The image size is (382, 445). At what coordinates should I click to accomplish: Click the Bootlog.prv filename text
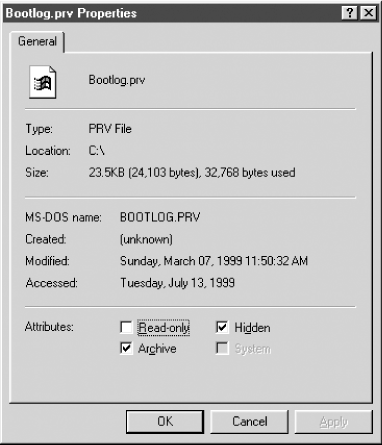[117, 80]
